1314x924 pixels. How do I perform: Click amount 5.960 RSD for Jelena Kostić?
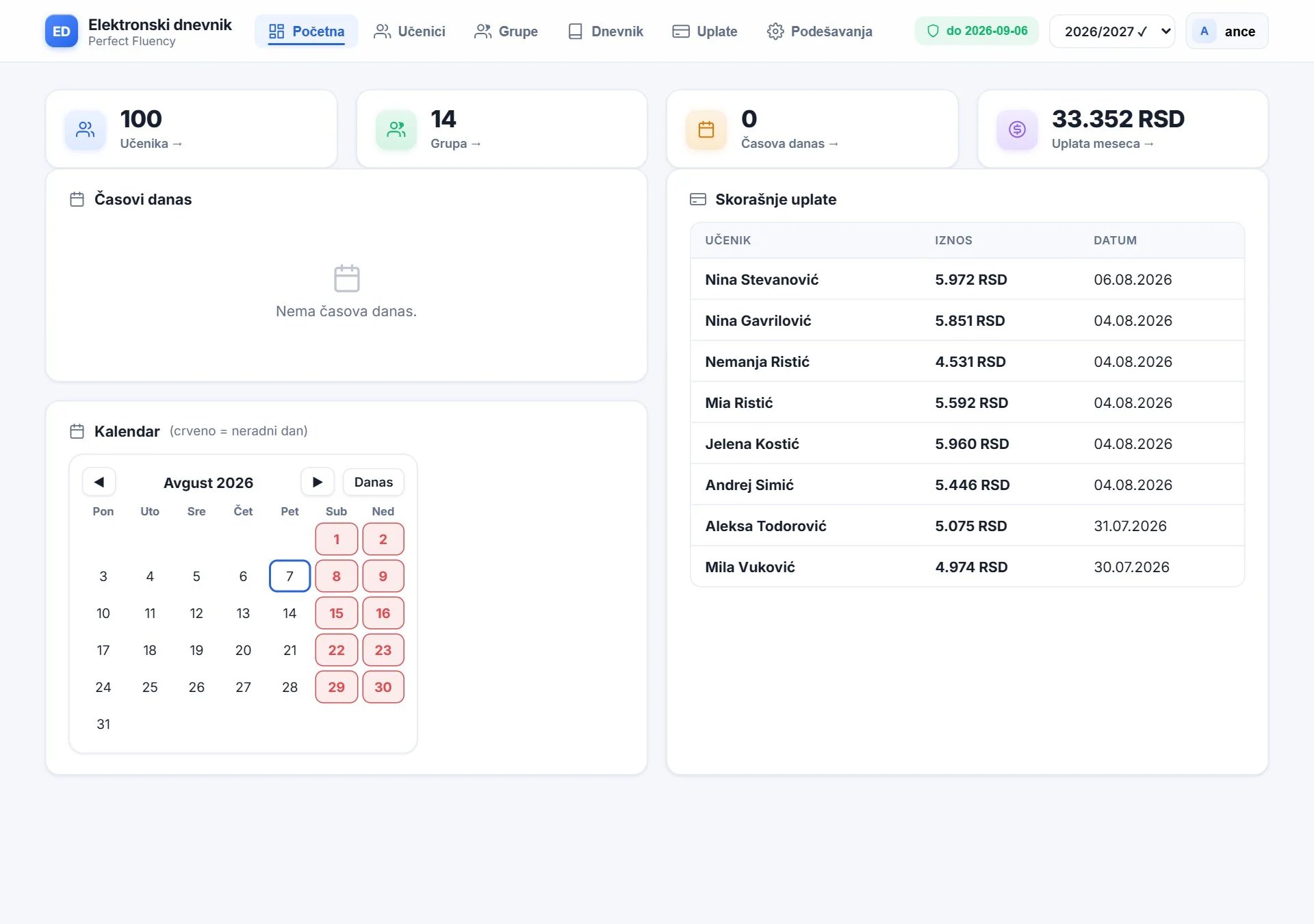point(972,444)
